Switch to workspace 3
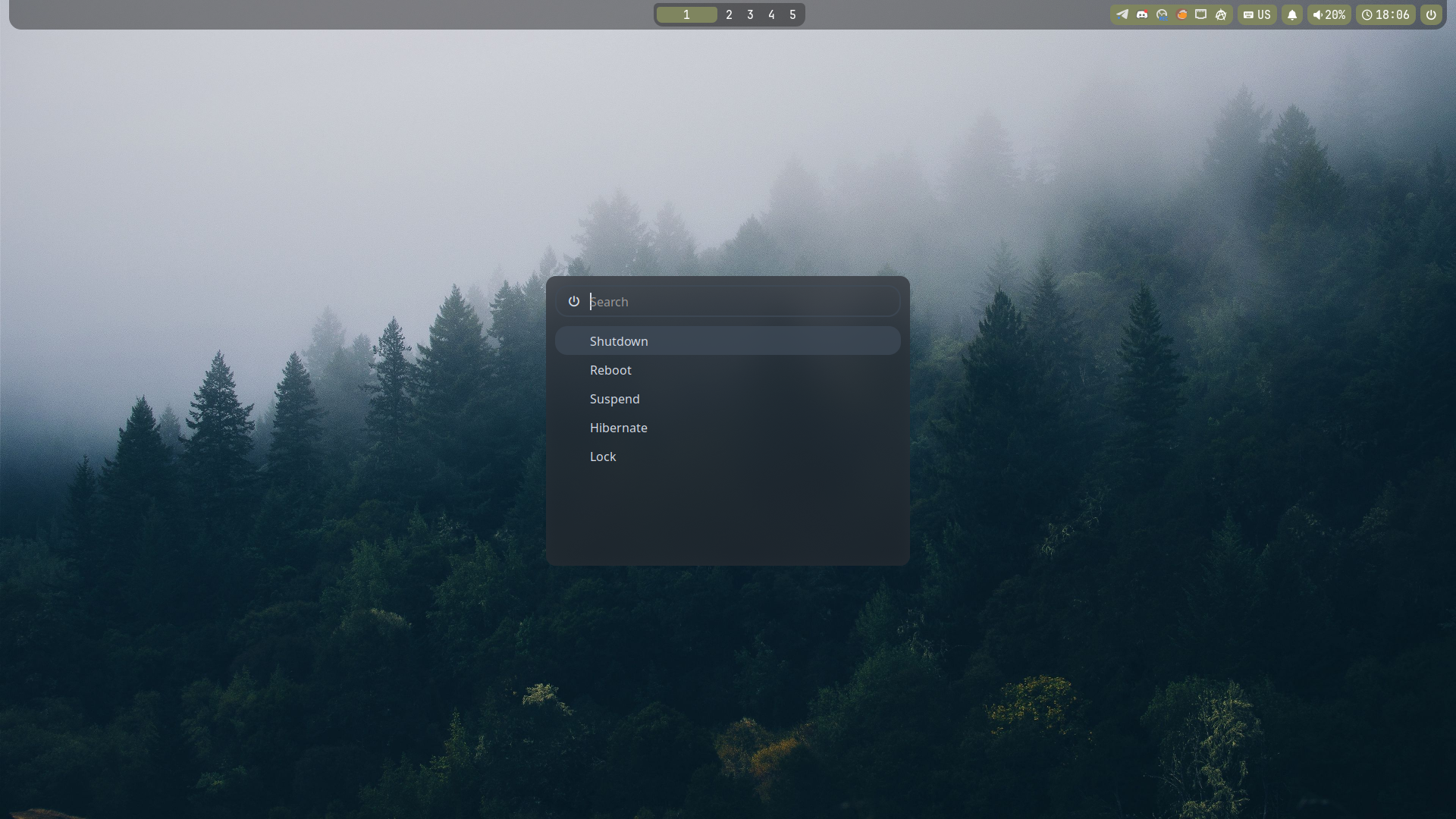The image size is (1456, 819). pyautogui.click(x=750, y=14)
